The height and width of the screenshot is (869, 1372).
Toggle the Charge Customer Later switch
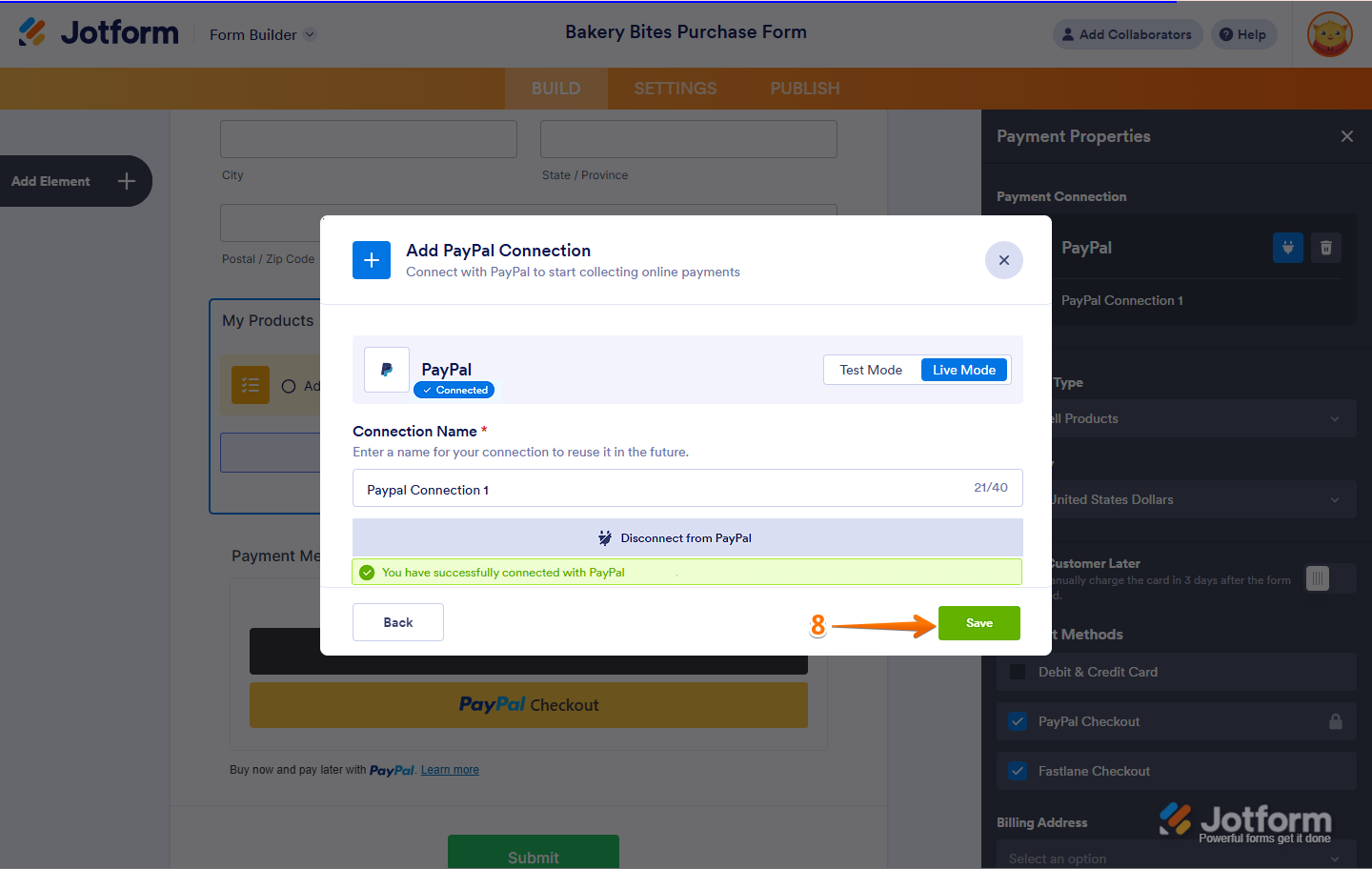pyautogui.click(x=1319, y=577)
